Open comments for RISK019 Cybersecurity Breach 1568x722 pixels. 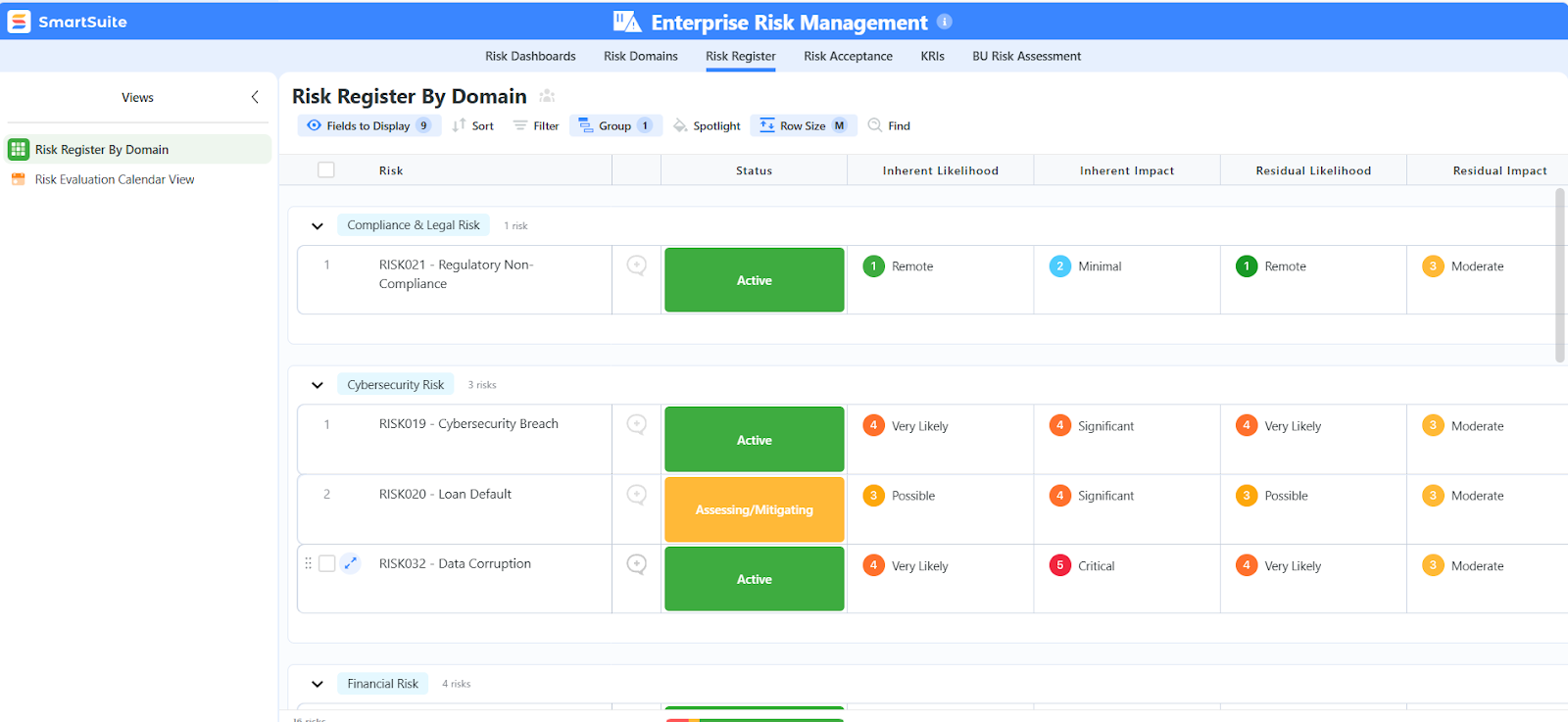click(636, 424)
